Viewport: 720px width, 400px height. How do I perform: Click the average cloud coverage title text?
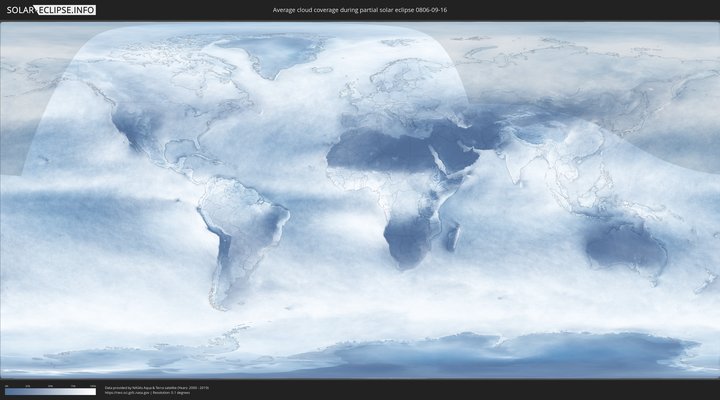click(360, 10)
